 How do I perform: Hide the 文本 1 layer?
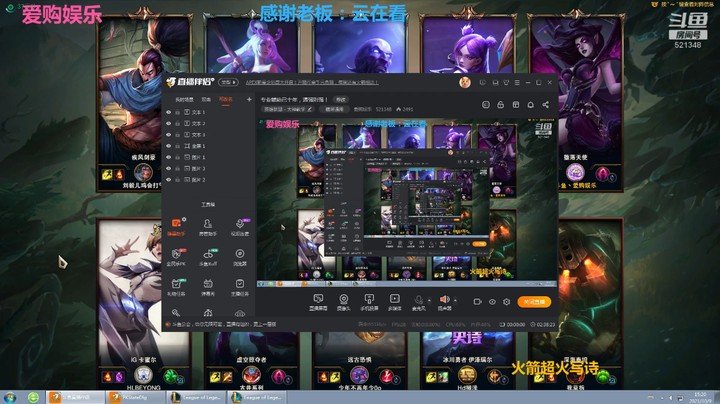(169, 112)
